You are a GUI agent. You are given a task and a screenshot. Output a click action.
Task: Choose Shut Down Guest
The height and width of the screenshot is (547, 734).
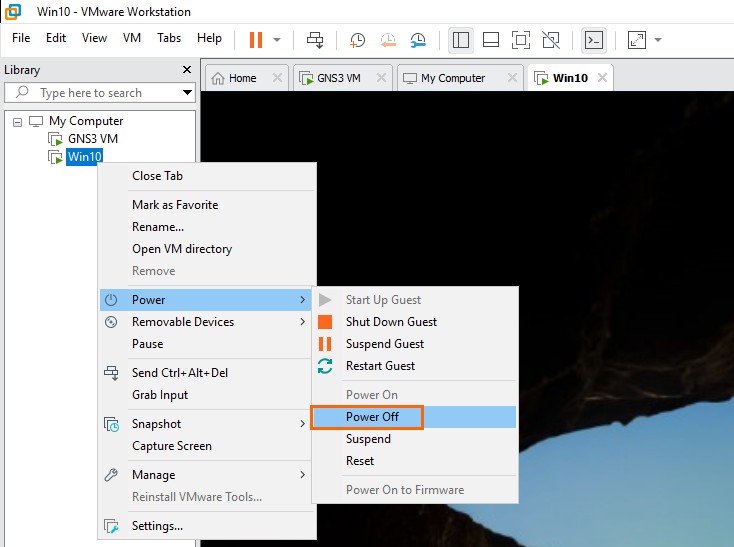[415, 322]
